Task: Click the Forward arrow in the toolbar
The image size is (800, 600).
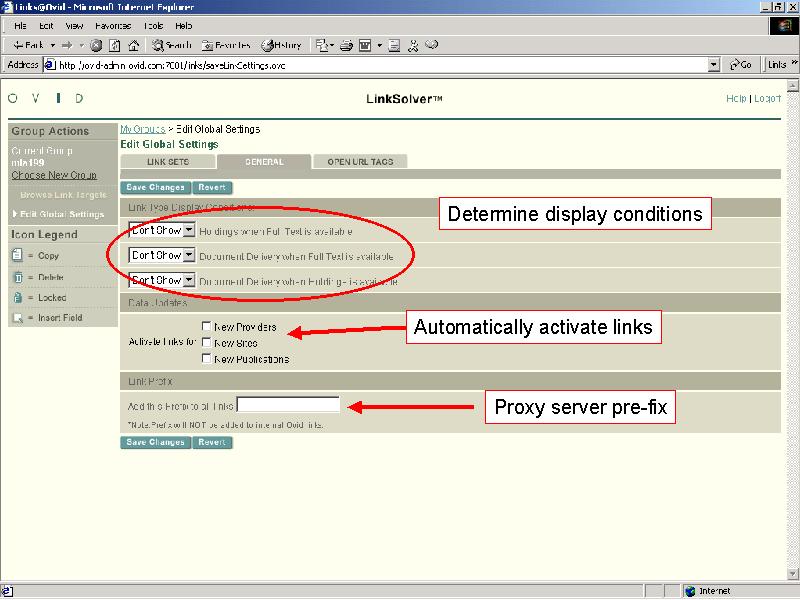Action: (67, 45)
